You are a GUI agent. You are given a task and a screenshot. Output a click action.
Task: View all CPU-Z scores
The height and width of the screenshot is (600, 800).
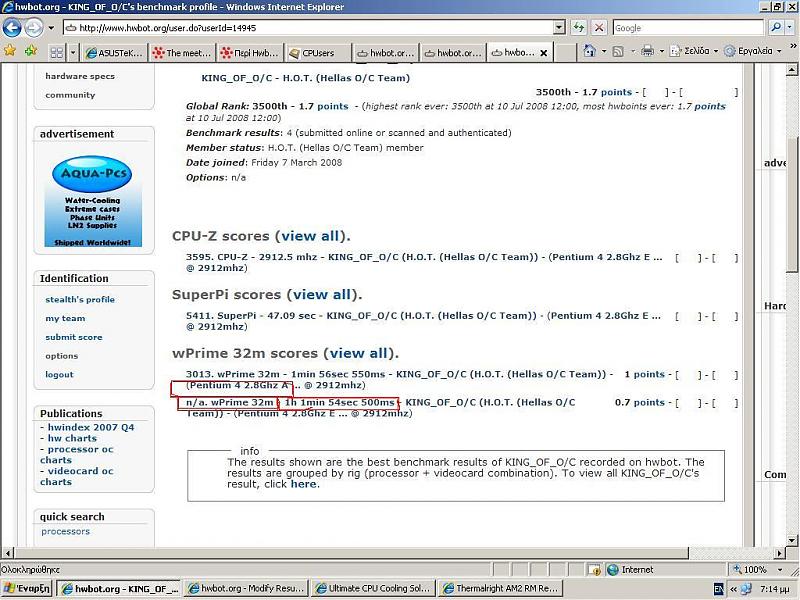pos(310,236)
